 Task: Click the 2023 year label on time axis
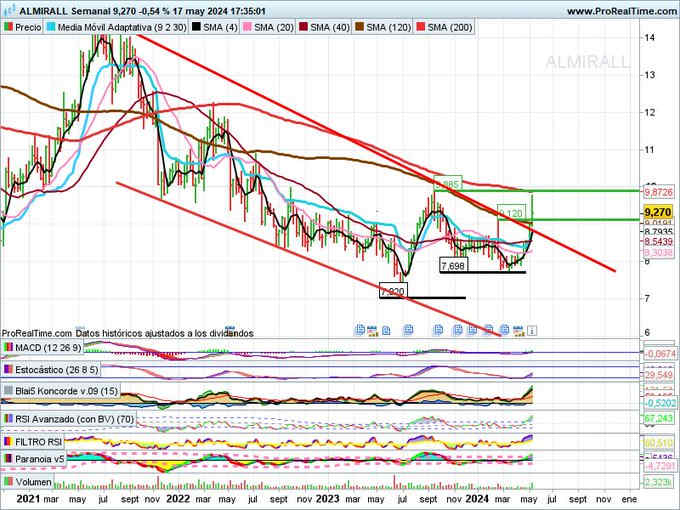[327, 499]
